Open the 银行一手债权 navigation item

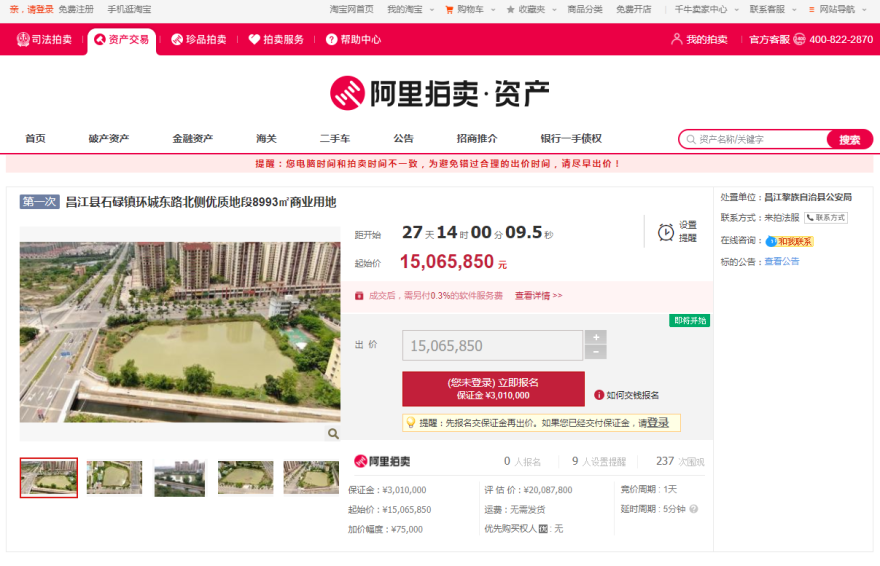point(571,138)
